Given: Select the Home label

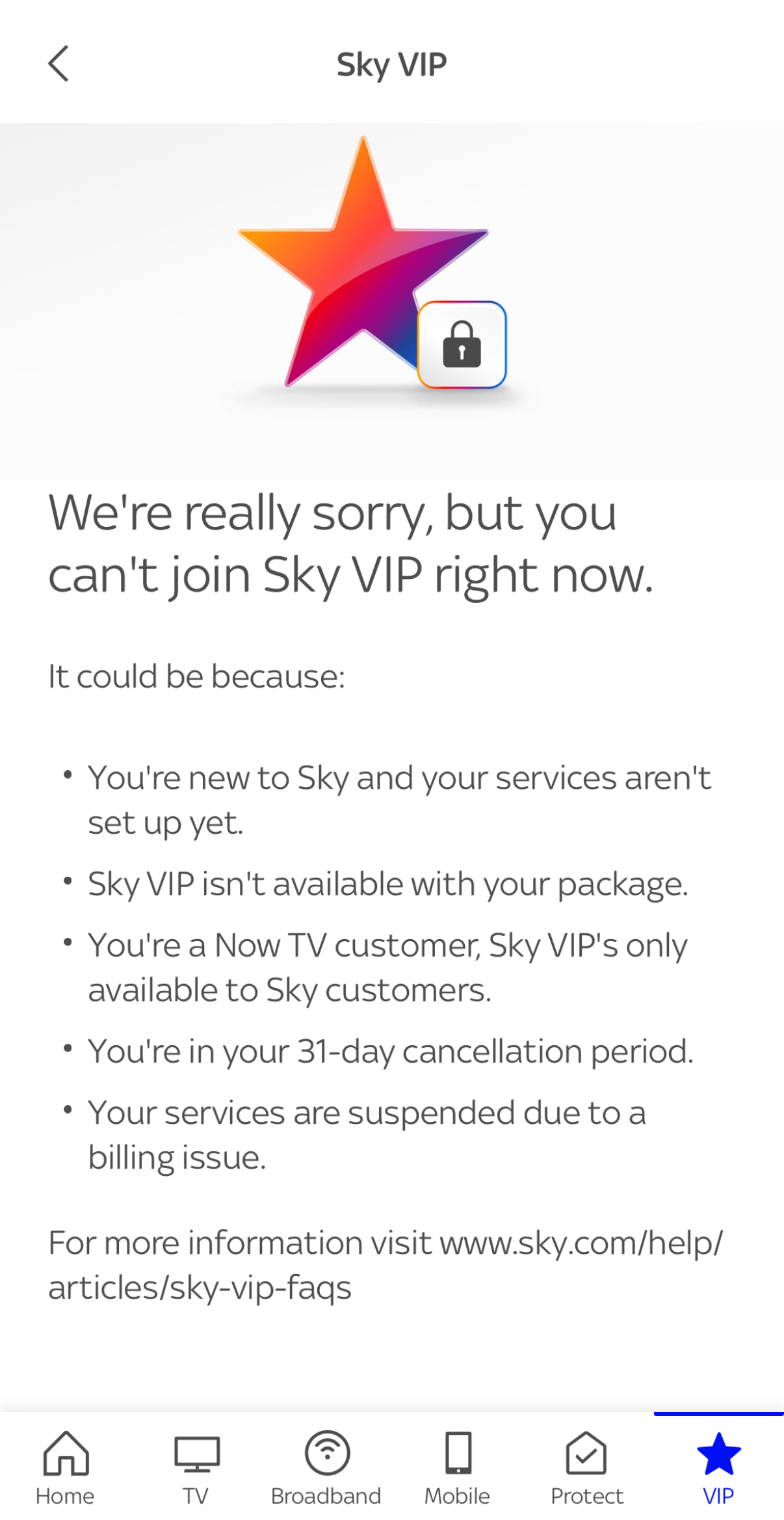Looking at the screenshot, I should [x=65, y=1495].
